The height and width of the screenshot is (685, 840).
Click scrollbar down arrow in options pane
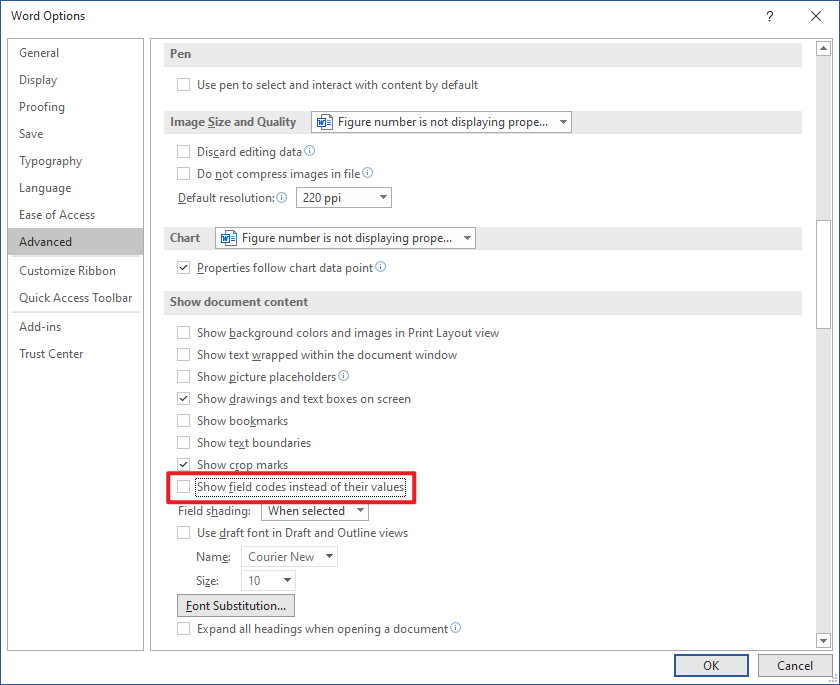[x=823, y=639]
